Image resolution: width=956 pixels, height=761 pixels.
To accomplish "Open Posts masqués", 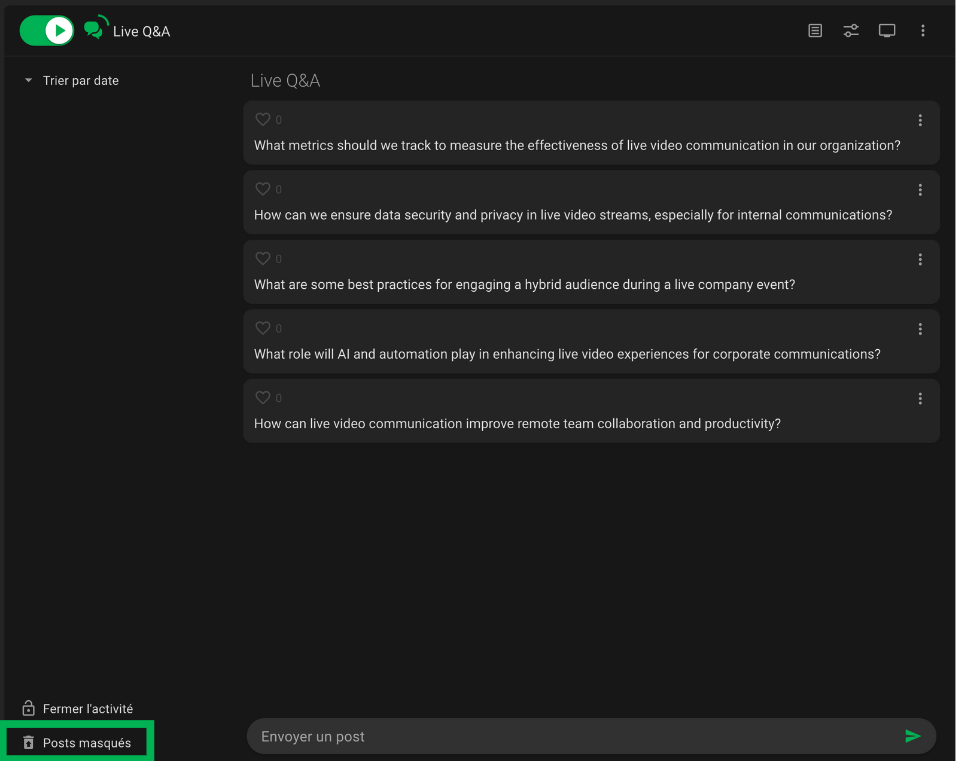I will 78,743.
